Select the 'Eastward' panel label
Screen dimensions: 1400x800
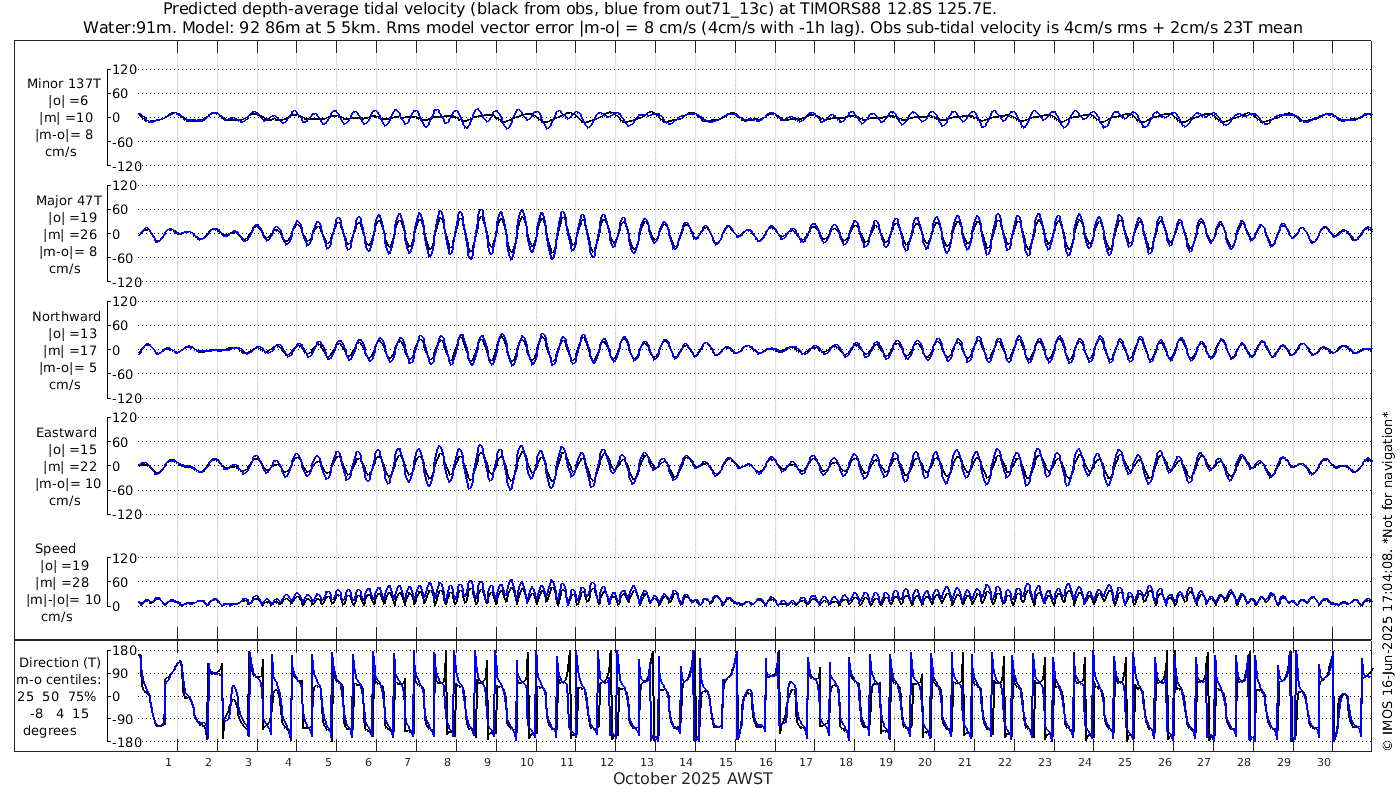click(x=67, y=433)
